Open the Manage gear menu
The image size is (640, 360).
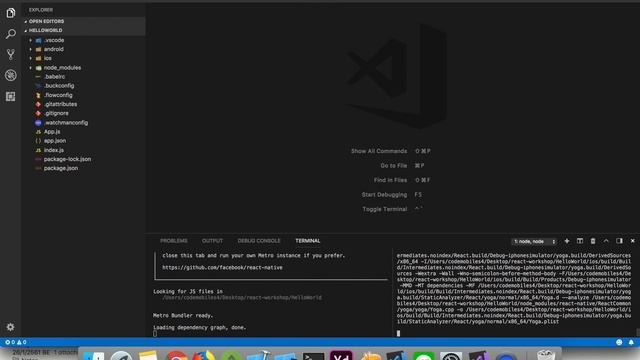11,327
